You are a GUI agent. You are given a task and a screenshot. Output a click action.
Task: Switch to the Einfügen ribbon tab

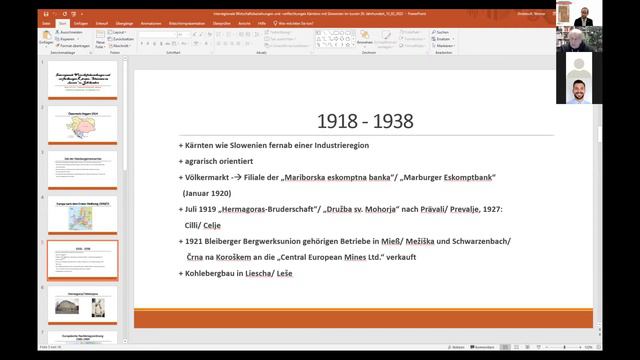pos(81,24)
